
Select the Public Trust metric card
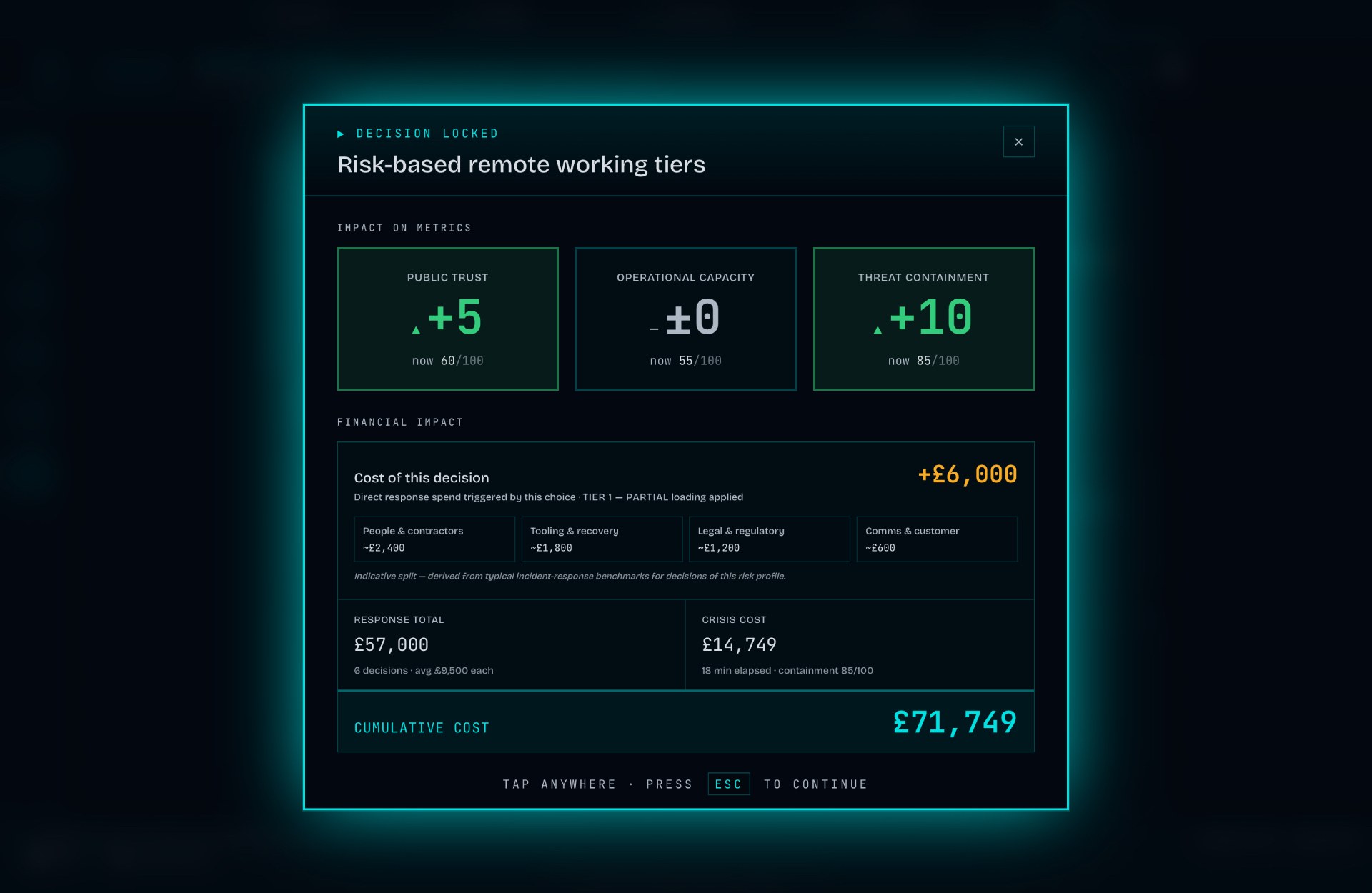(447, 319)
